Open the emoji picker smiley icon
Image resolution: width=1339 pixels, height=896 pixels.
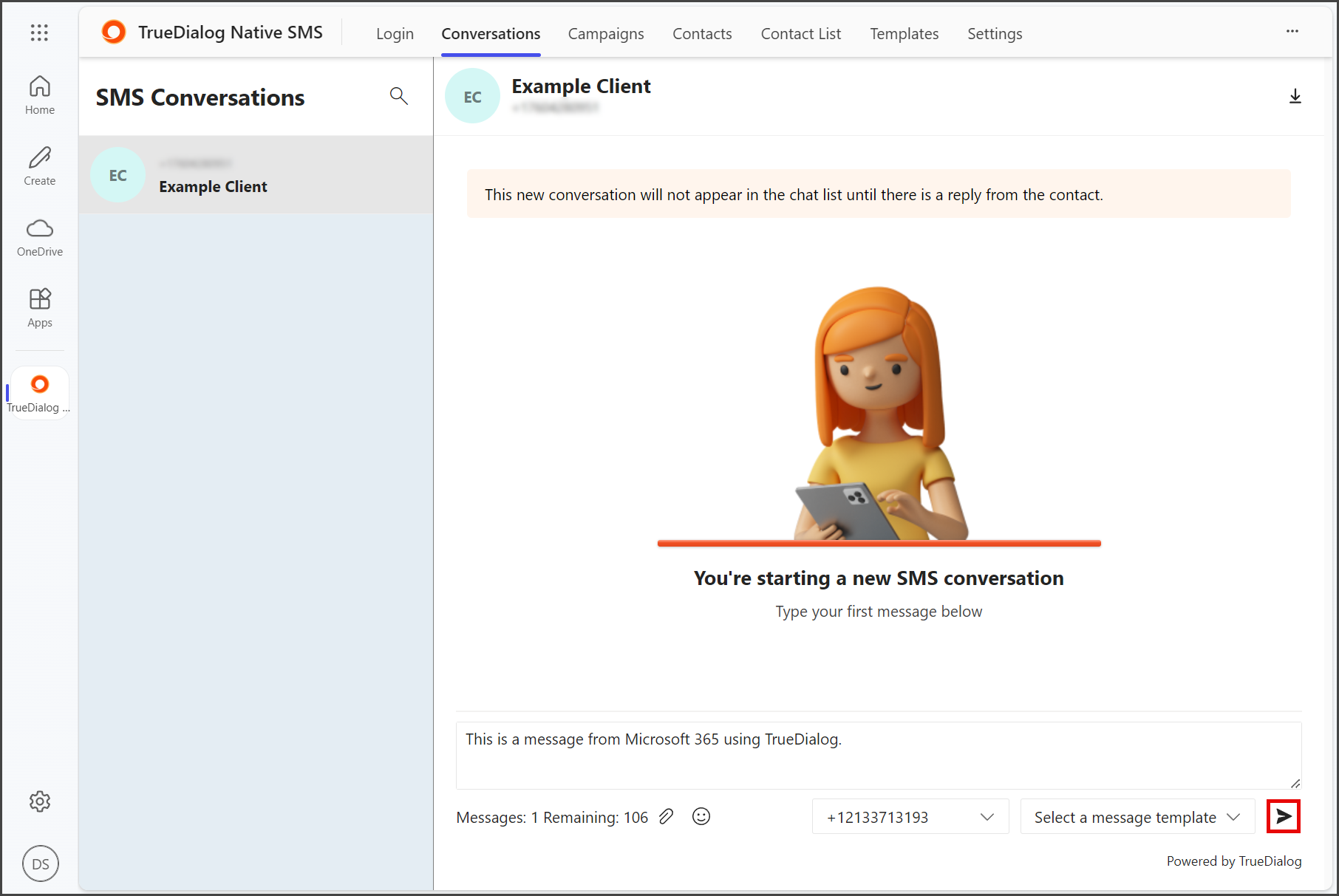point(701,816)
